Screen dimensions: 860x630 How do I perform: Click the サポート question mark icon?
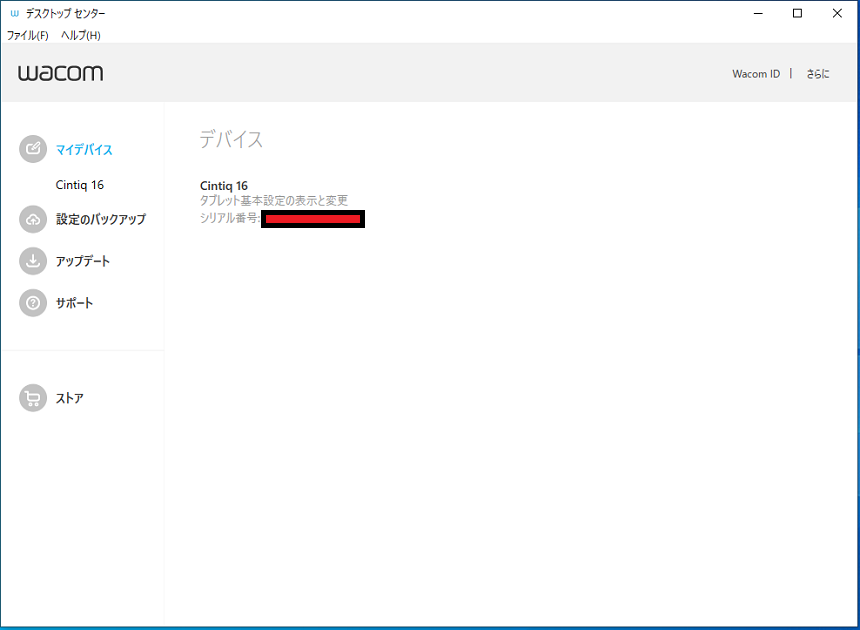point(32,303)
